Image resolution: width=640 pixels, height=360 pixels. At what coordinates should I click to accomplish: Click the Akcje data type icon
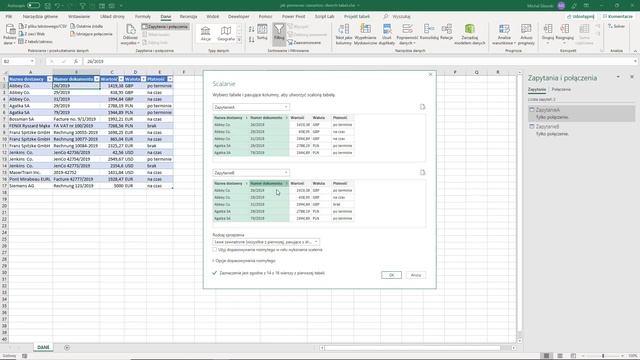click(206, 33)
